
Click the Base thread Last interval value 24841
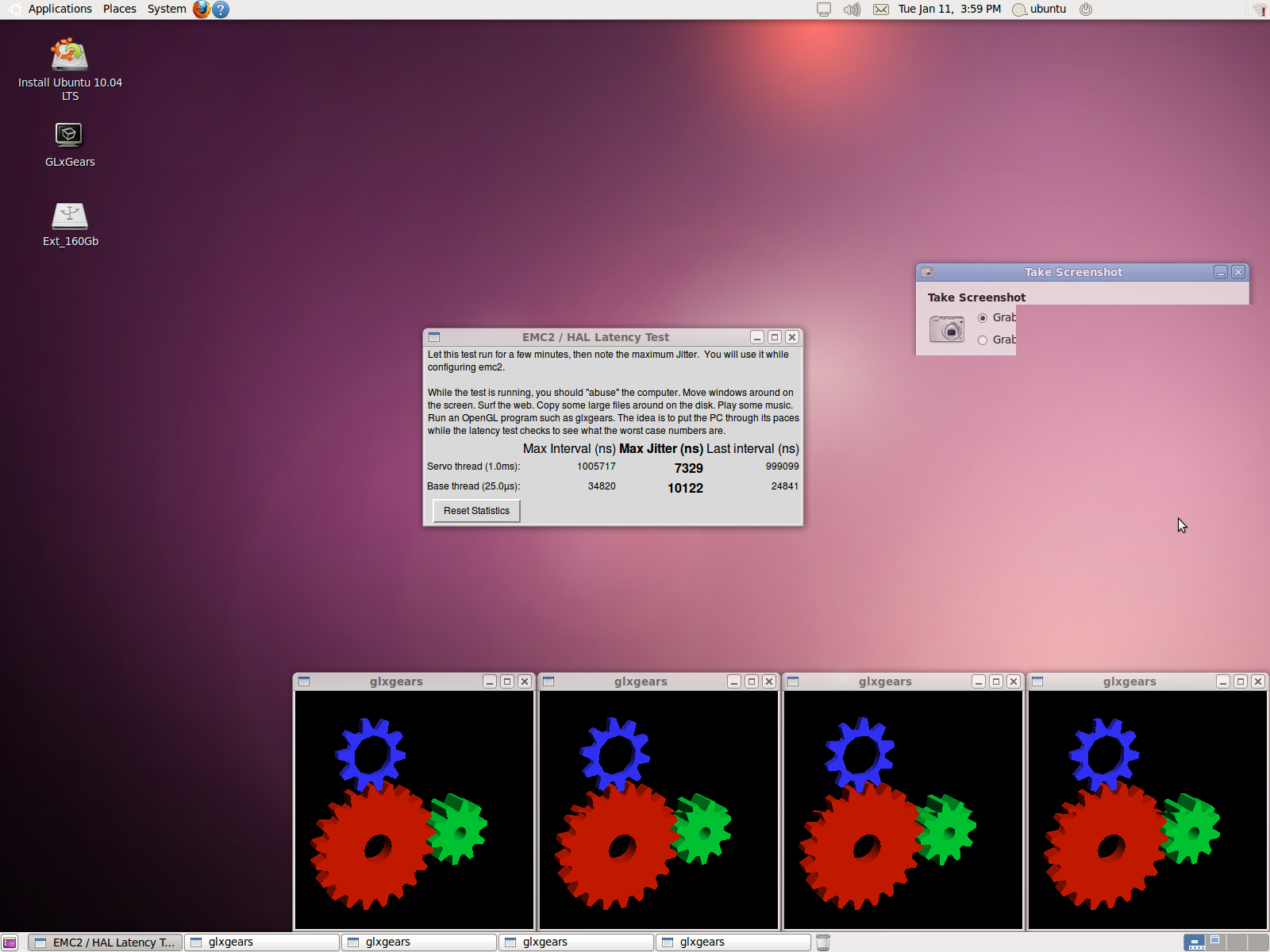coord(785,486)
